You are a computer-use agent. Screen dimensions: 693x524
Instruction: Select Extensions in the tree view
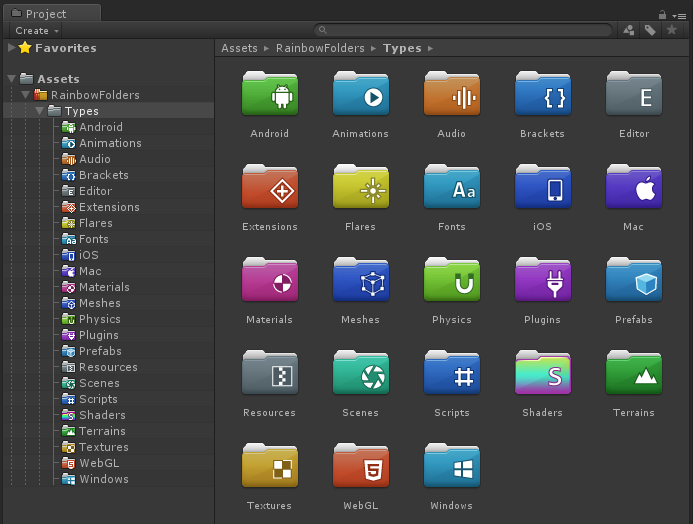(109, 207)
